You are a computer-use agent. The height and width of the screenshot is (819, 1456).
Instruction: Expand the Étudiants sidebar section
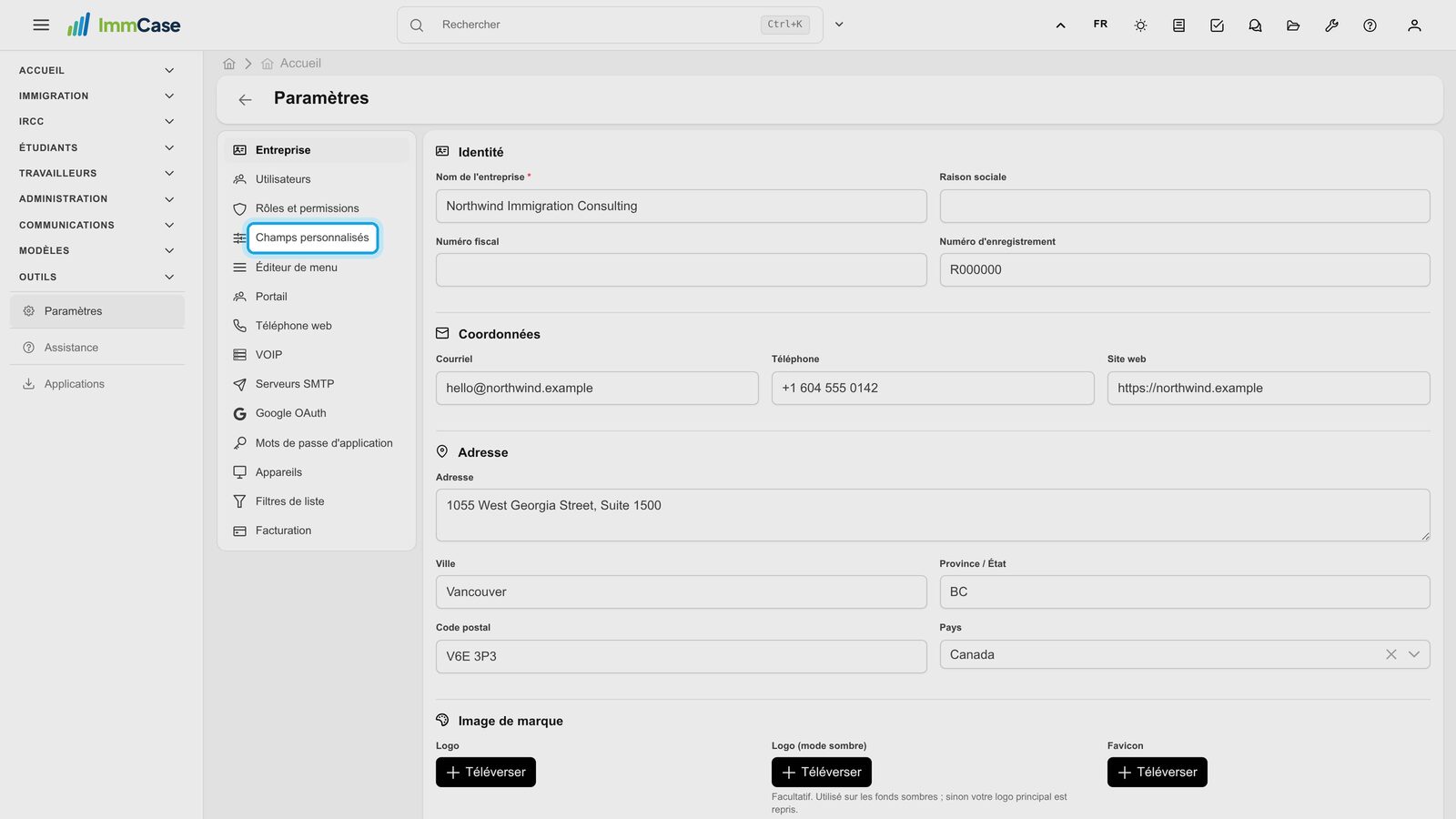tap(96, 147)
